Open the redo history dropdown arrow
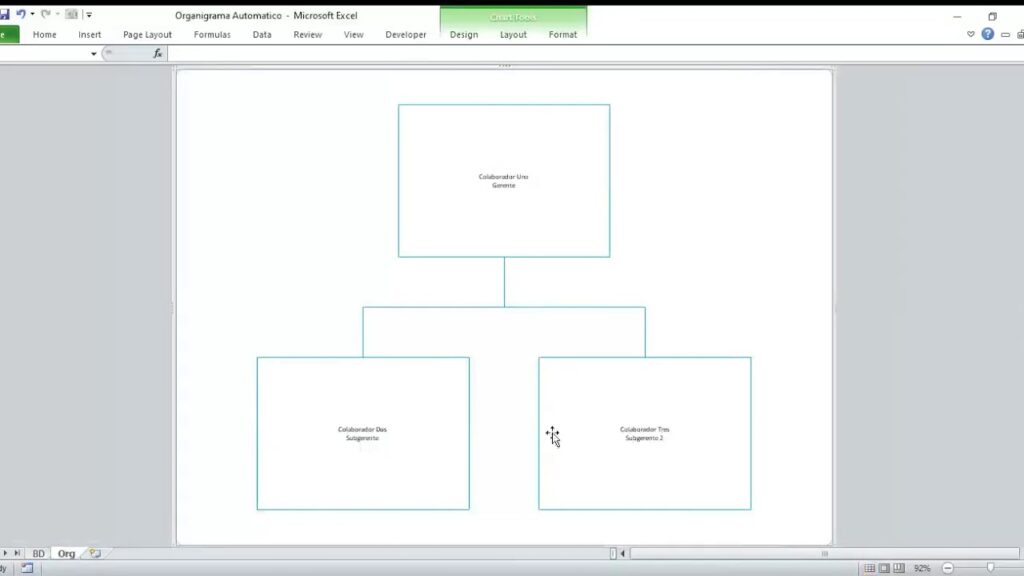Screen dimensions: 1024x576 click(x=57, y=14)
